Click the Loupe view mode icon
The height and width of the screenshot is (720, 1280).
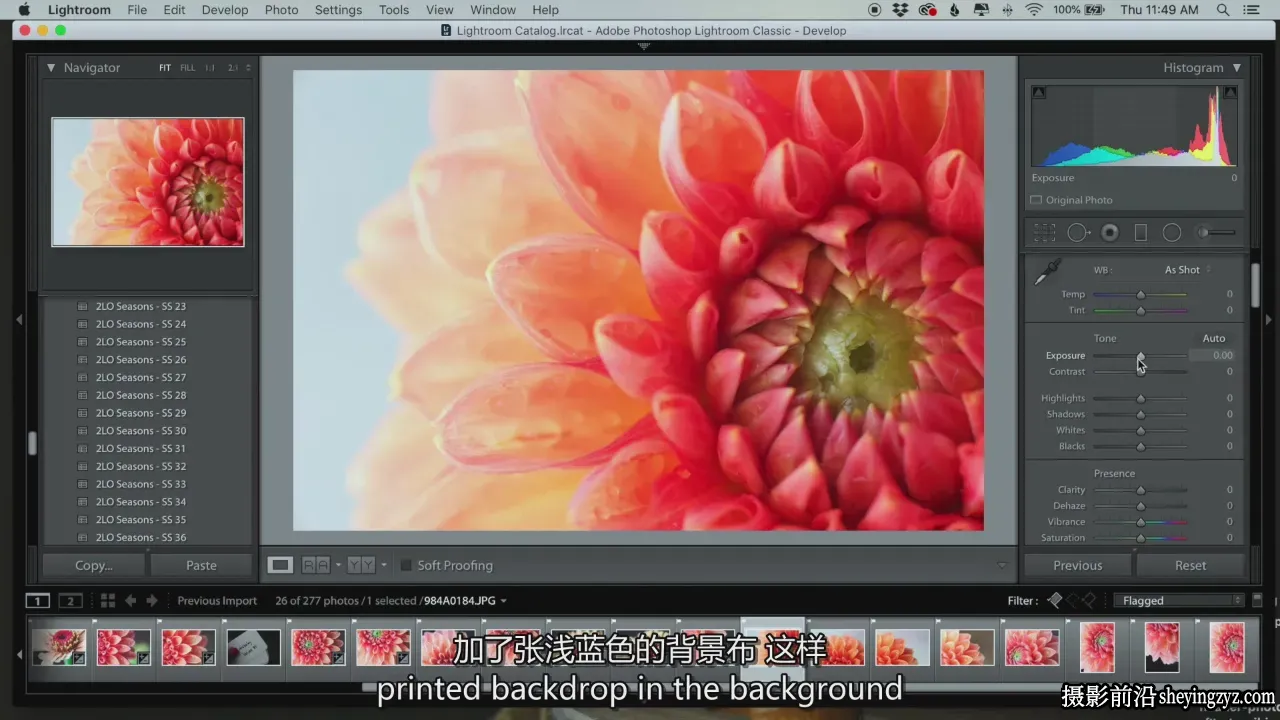tap(280, 565)
